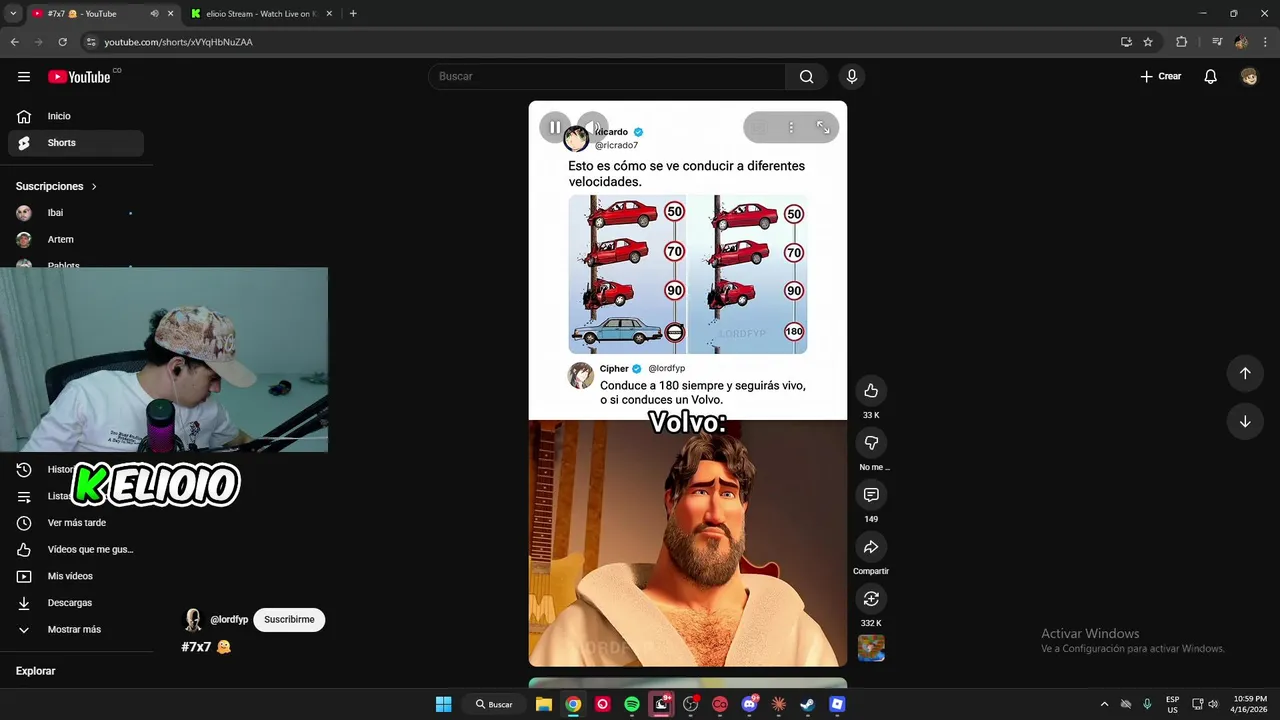View site information icon in address bar
Viewport: 1280px width, 720px height.
click(x=91, y=42)
